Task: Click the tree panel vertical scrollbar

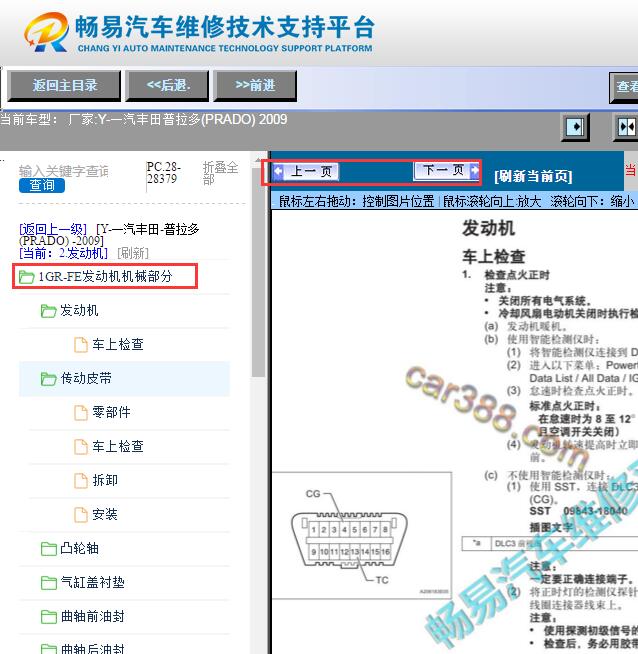Action: [x=258, y=271]
